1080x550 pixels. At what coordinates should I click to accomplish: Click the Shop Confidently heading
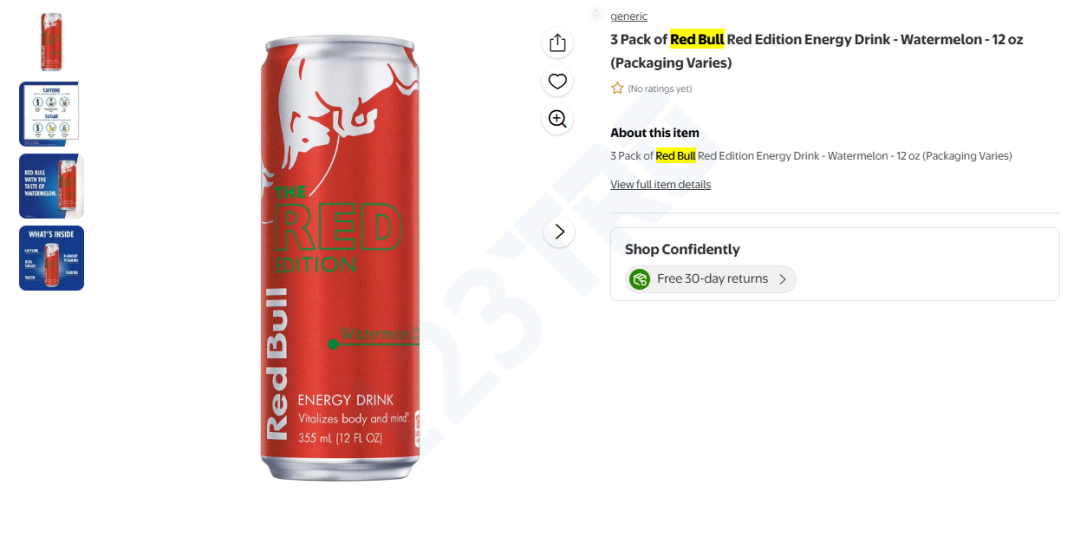pyautogui.click(x=683, y=249)
